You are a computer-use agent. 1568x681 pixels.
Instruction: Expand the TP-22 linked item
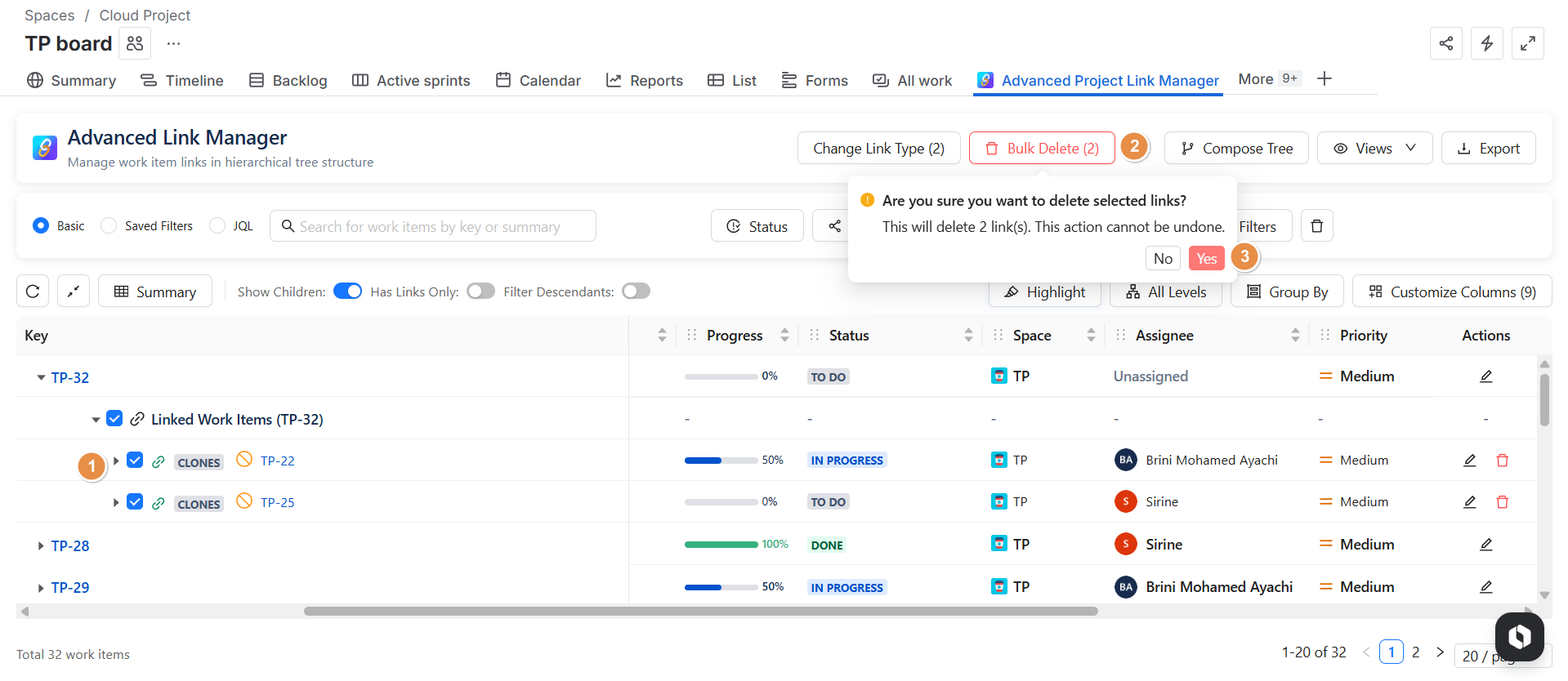click(116, 461)
